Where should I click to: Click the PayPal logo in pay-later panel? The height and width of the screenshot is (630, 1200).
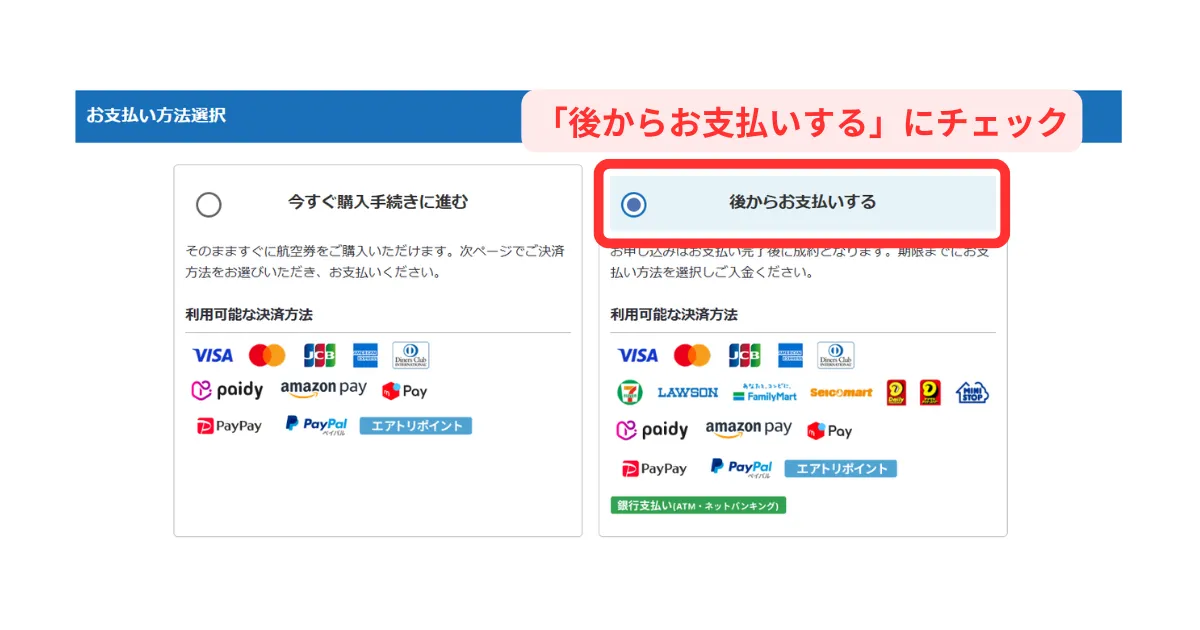click(741, 468)
